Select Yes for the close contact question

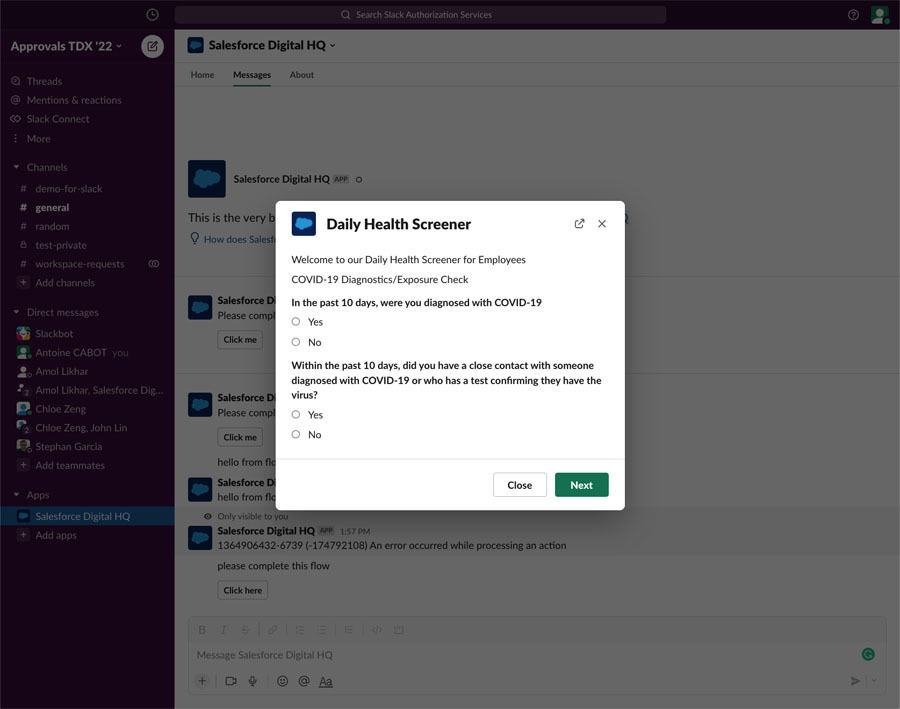(x=296, y=414)
